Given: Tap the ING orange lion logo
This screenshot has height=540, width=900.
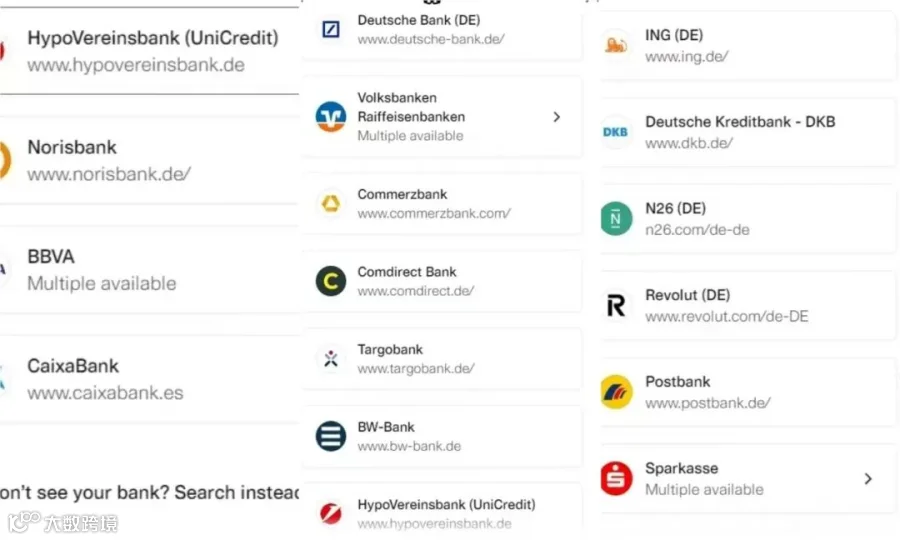Looking at the screenshot, I should tap(616, 45).
